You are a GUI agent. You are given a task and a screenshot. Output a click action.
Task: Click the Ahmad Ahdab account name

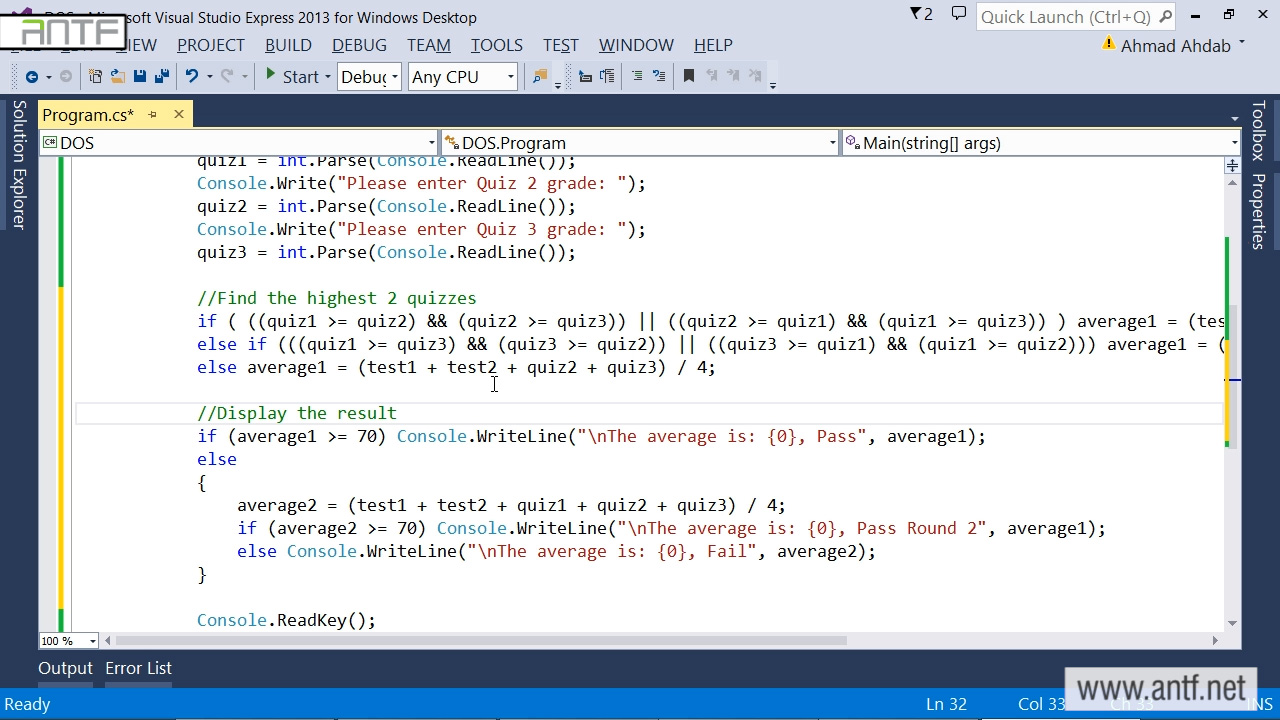tap(1175, 46)
